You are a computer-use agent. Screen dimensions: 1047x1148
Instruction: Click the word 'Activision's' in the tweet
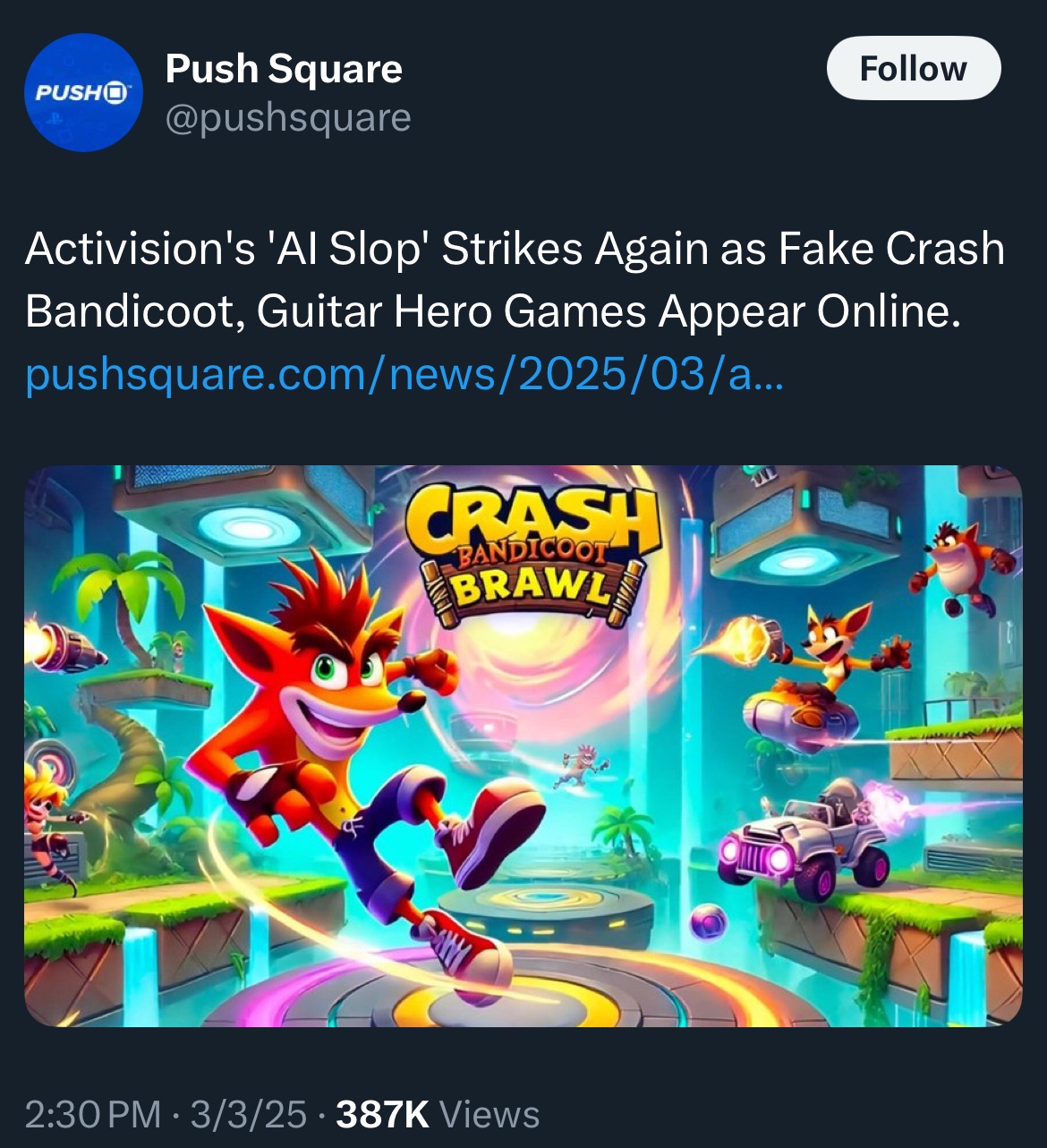pos(140,249)
